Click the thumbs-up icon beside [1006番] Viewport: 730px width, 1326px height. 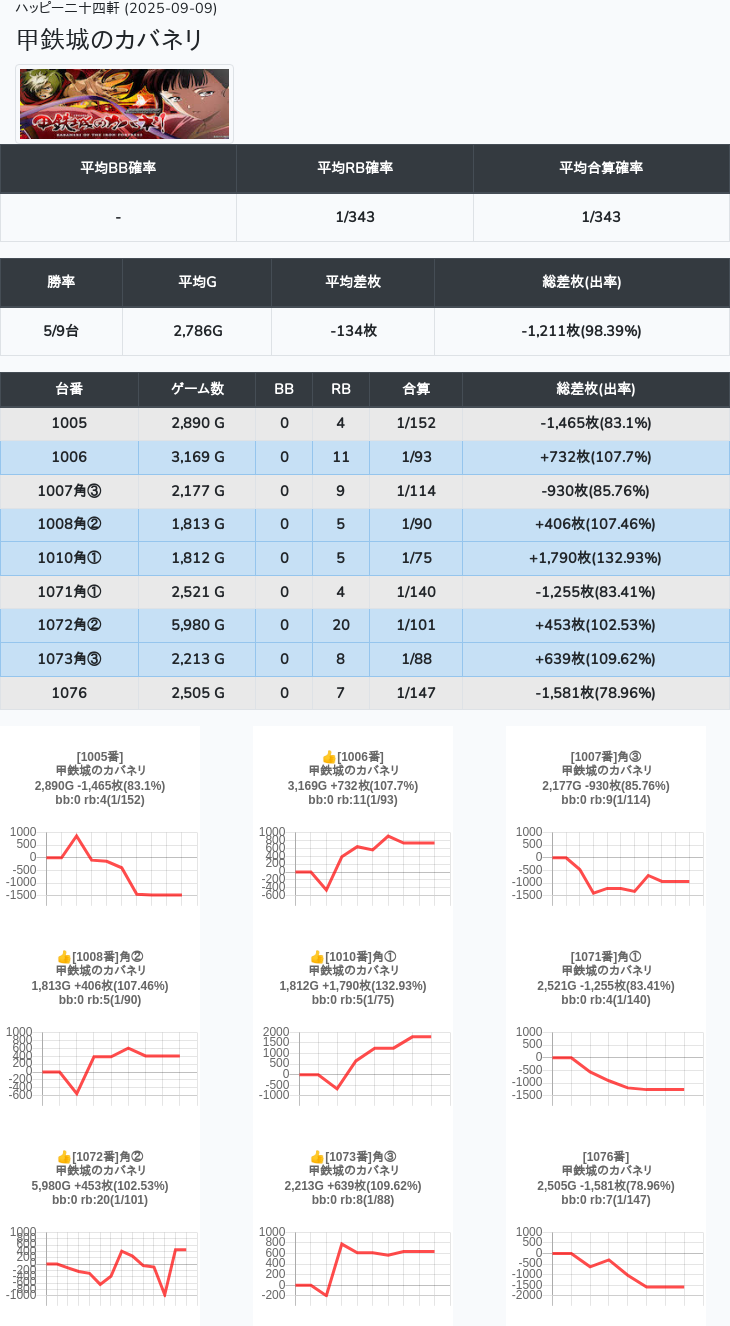point(329,757)
